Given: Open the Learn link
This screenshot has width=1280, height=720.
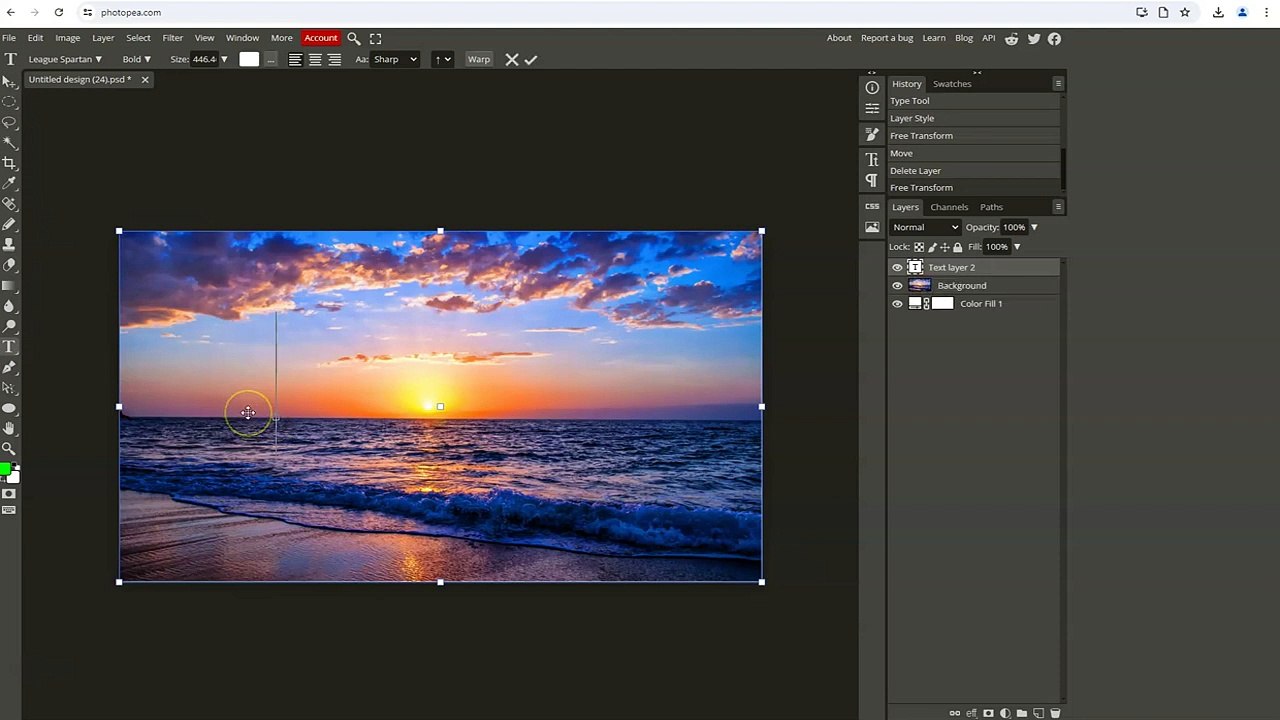Looking at the screenshot, I should coord(934,38).
